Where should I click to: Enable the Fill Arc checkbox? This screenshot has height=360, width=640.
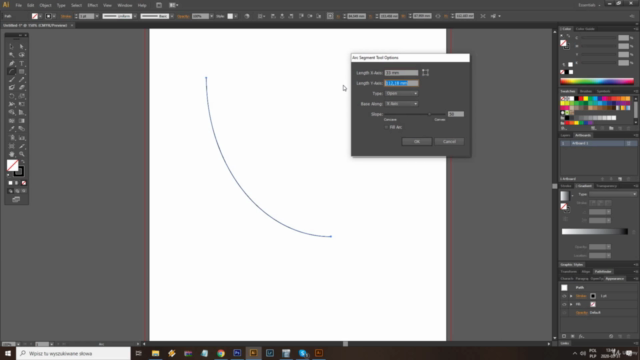point(386,127)
